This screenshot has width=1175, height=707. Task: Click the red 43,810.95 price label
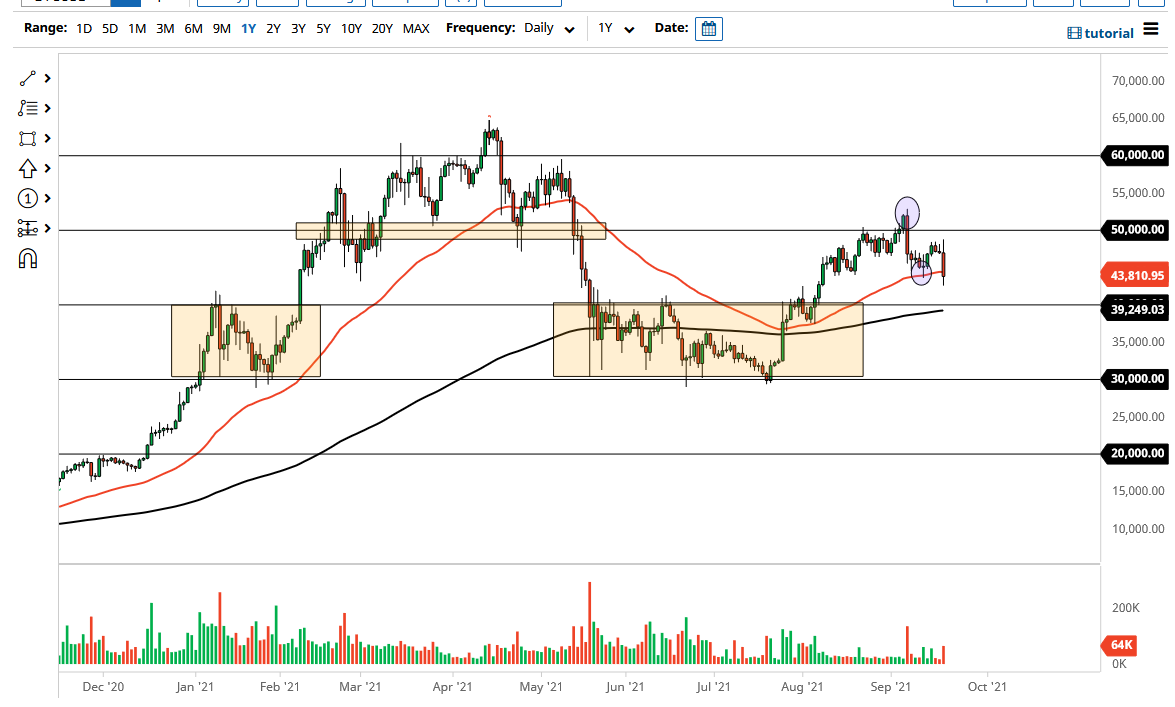(1134, 274)
